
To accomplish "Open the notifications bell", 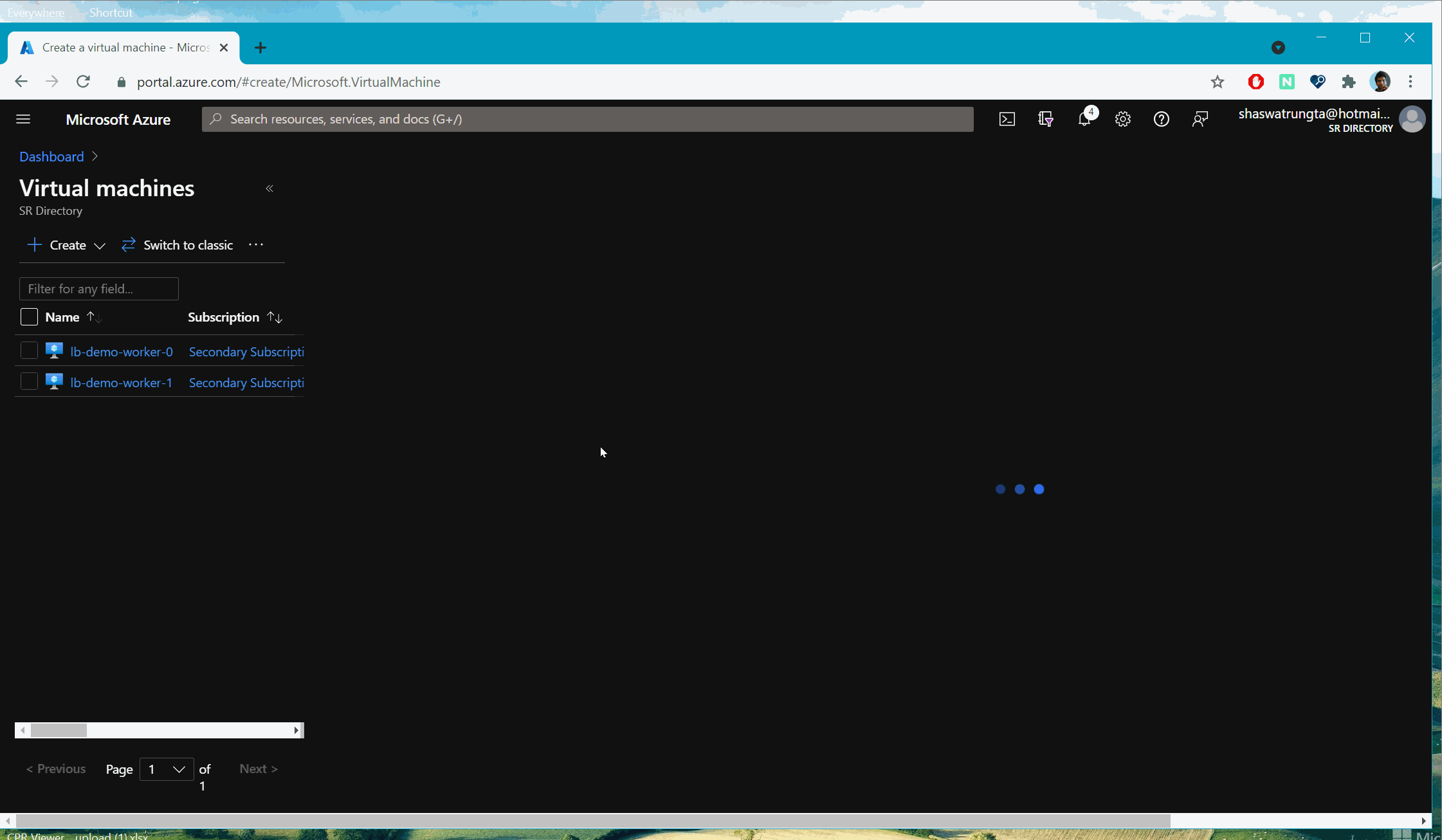I will 1084,119.
